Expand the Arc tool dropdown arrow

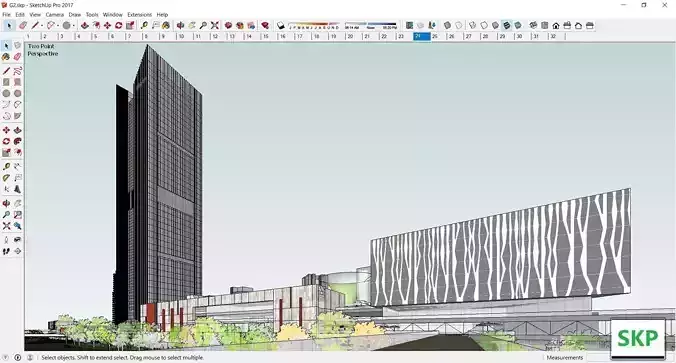58,26
